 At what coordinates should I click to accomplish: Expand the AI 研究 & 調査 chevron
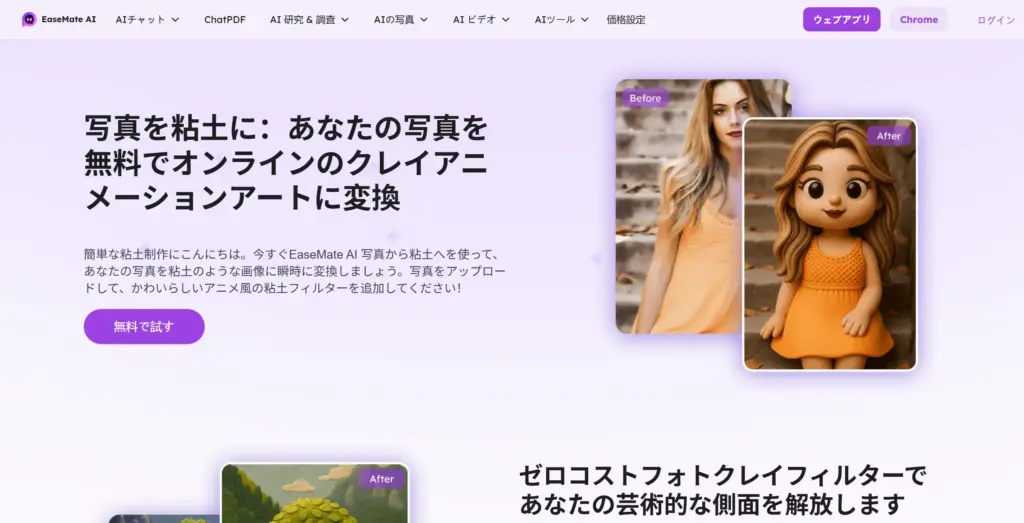click(x=345, y=20)
